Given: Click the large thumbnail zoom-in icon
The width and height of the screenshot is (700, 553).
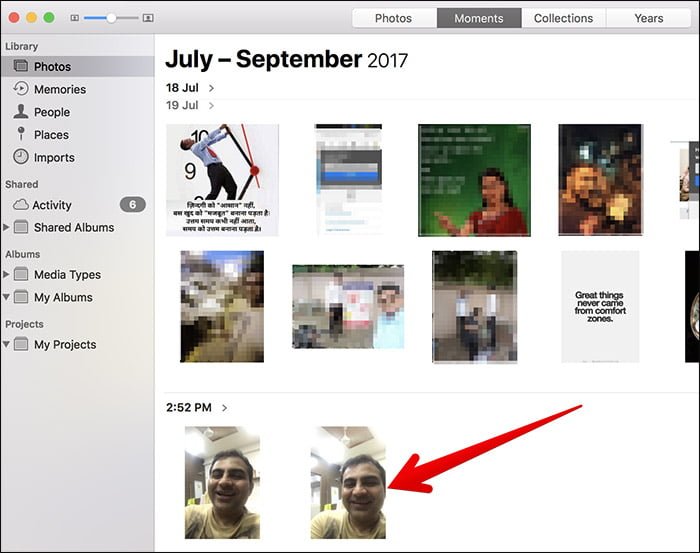Looking at the screenshot, I should [148, 18].
